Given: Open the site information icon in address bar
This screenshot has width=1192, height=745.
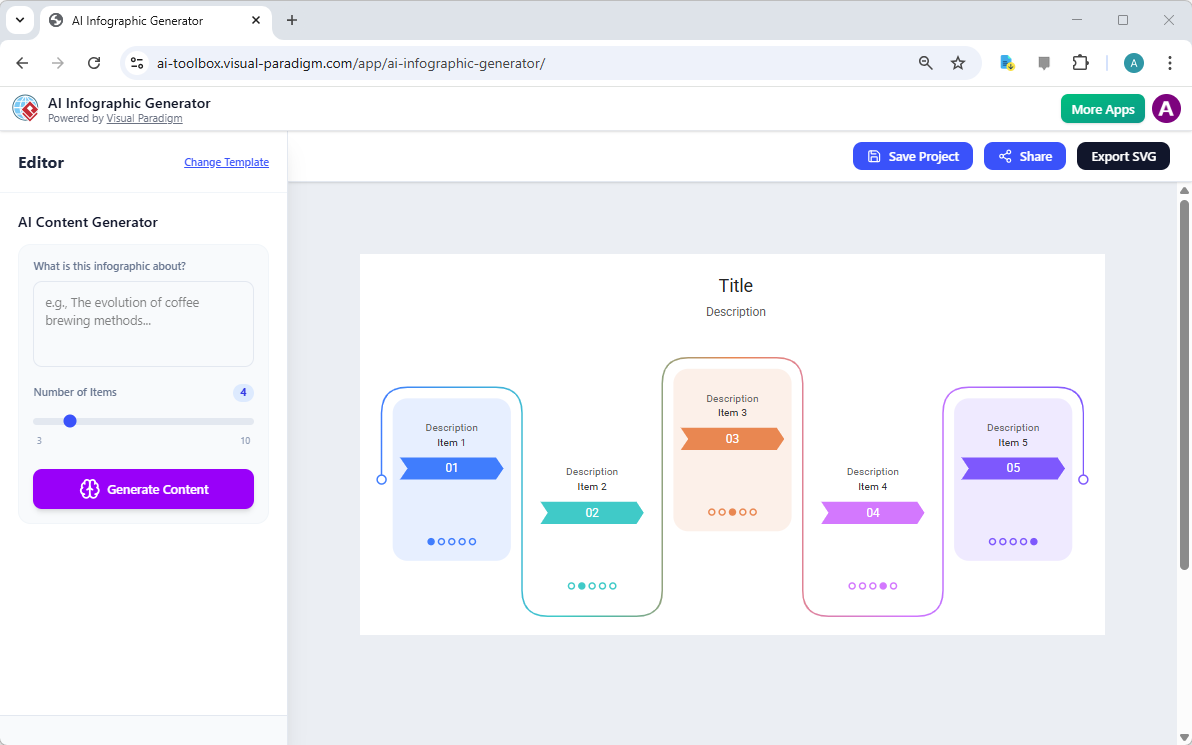Looking at the screenshot, I should [136, 62].
